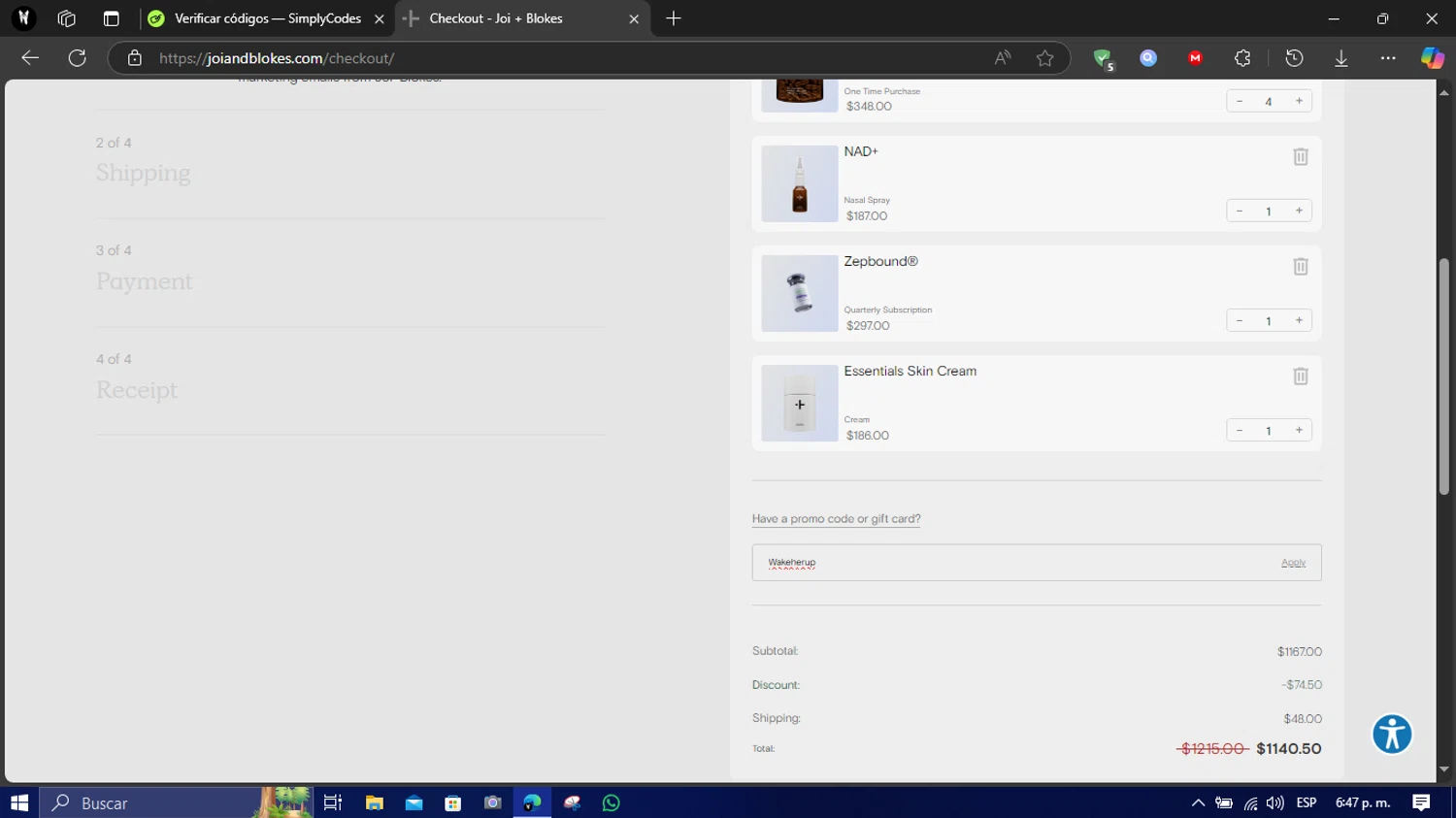Open Copilot sidebar
The width and height of the screenshot is (1456, 818).
point(1433,58)
